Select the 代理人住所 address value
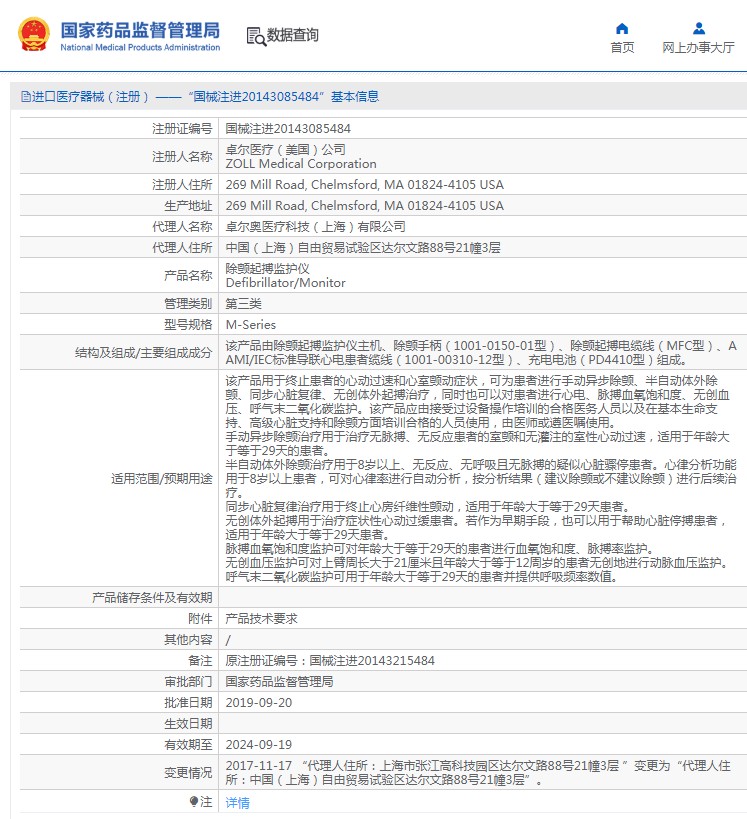The height and width of the screenshot is (819, 747). tap(363, 248)
